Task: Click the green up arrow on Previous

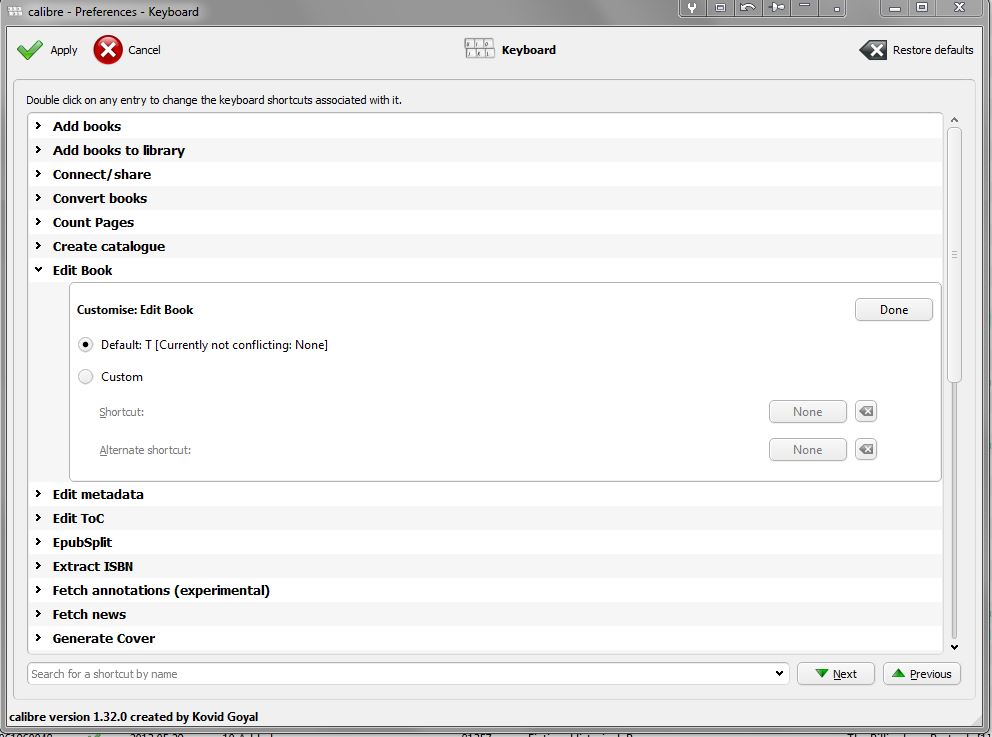Action: [898, 673]
